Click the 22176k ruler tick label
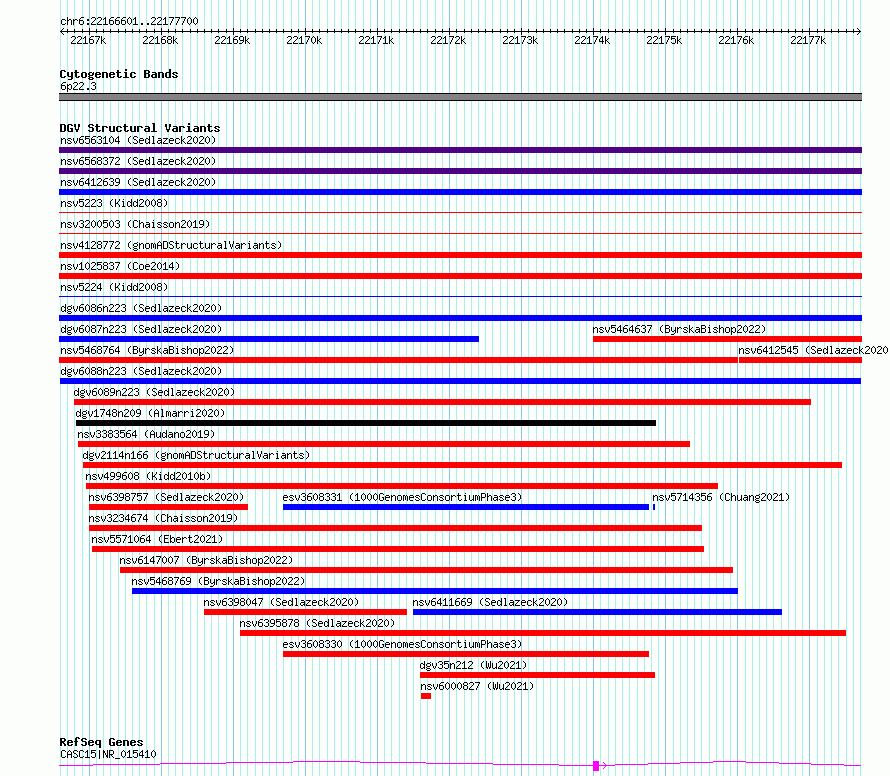890x776 pixels. pyautogui.click(x=736, y=40)
